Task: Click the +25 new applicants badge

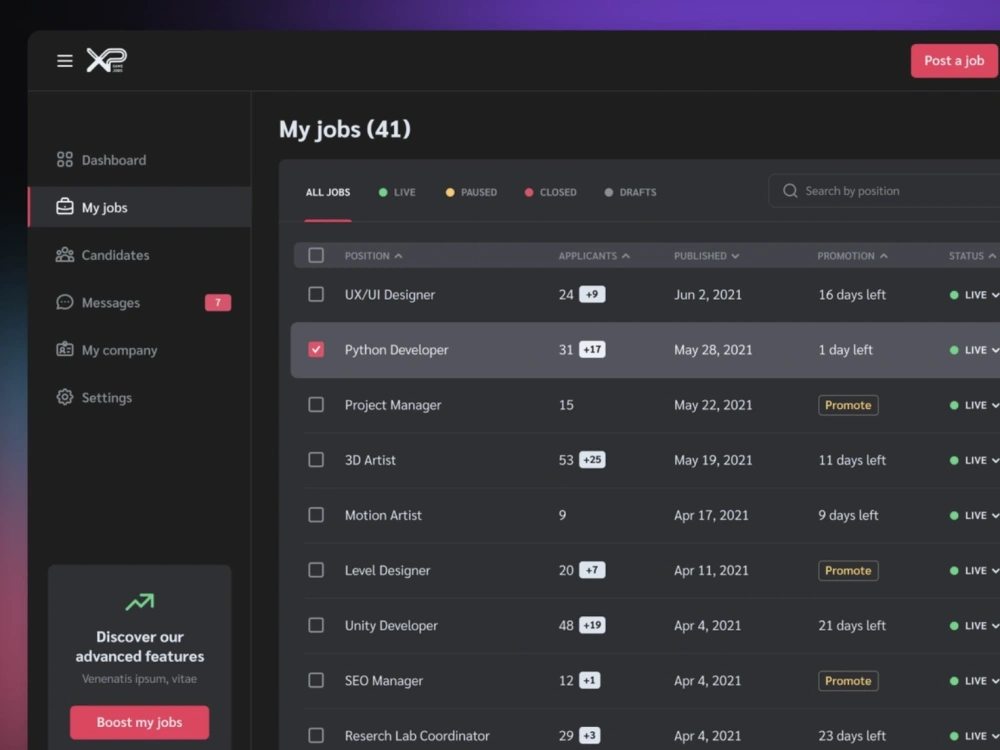Action: 592,460
